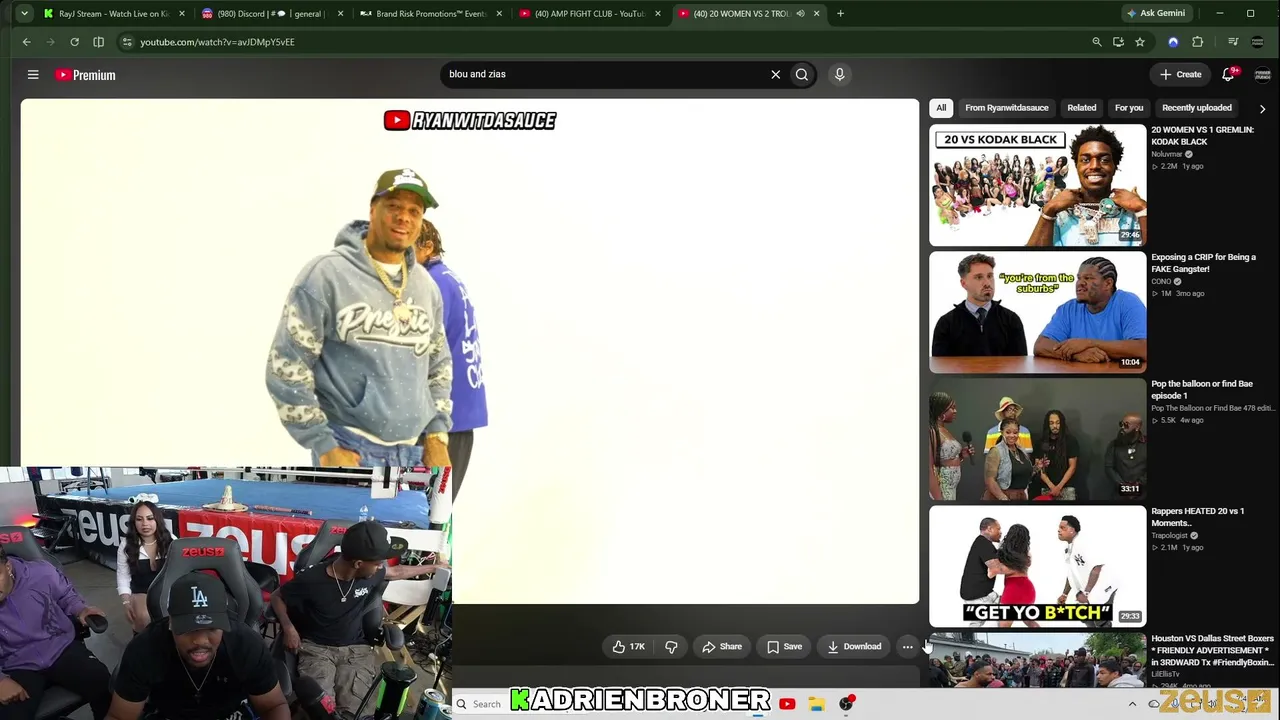Click the 20 VS KODAK BLACK thumbnail

pos(1038,185)
